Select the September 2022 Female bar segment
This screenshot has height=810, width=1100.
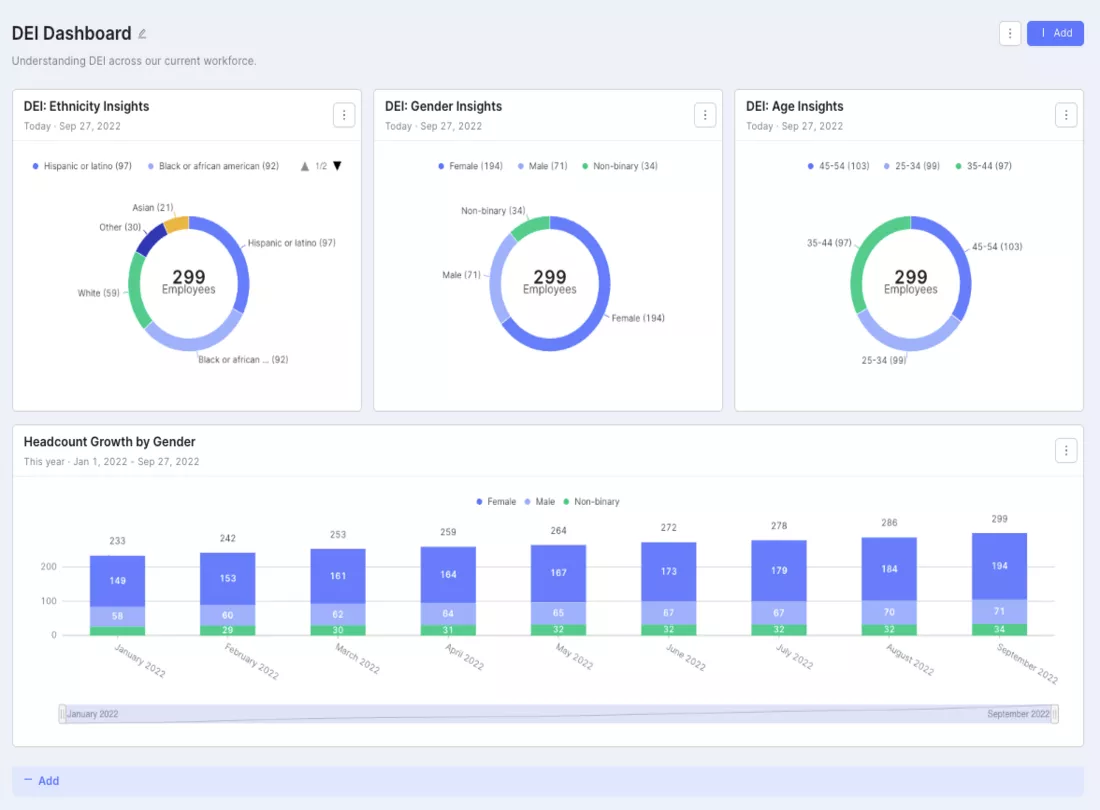tap(999, 566)
